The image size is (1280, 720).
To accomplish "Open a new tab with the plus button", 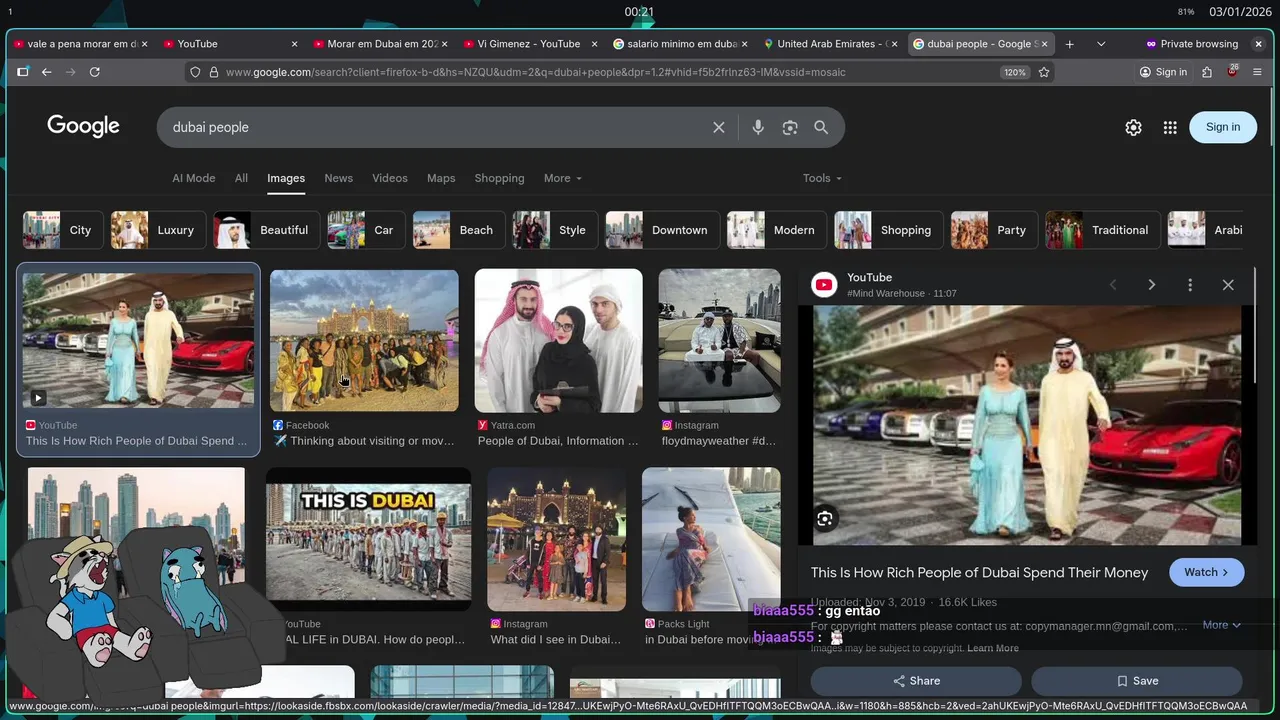I will point(1069,44).
